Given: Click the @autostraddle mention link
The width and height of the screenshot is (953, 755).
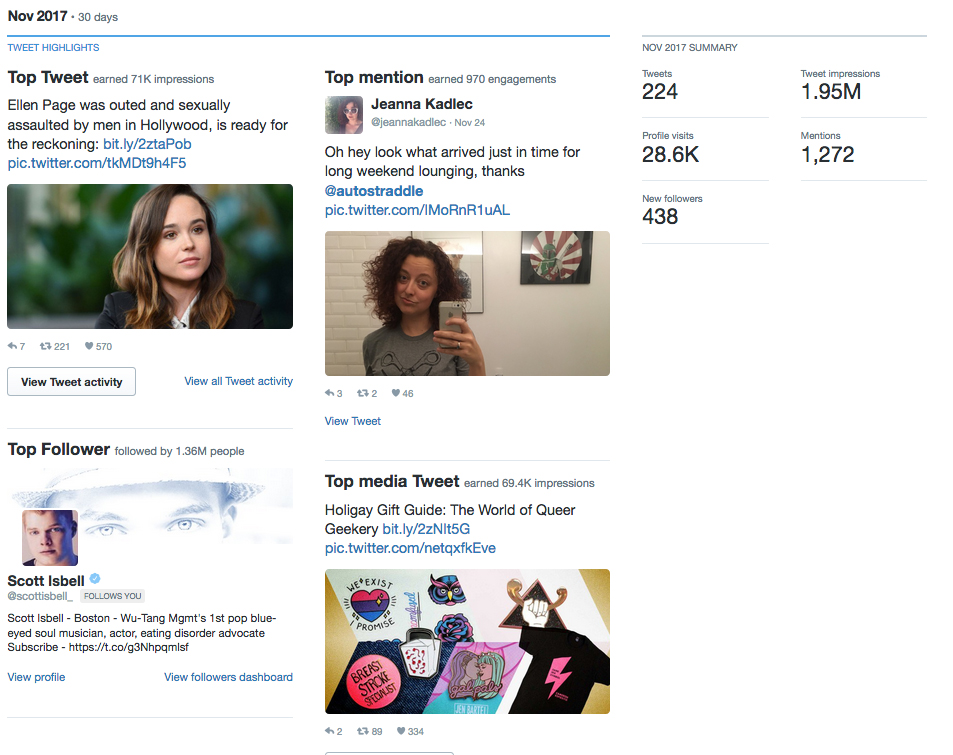Looking at the screenshot, I should pos(374,191).
